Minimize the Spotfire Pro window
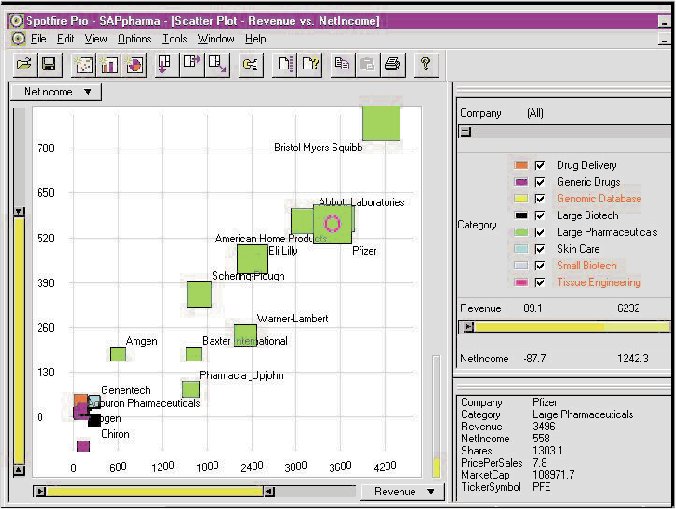Image resolution: width=676 pixels, height=509 pixels. tap(665, 22)
